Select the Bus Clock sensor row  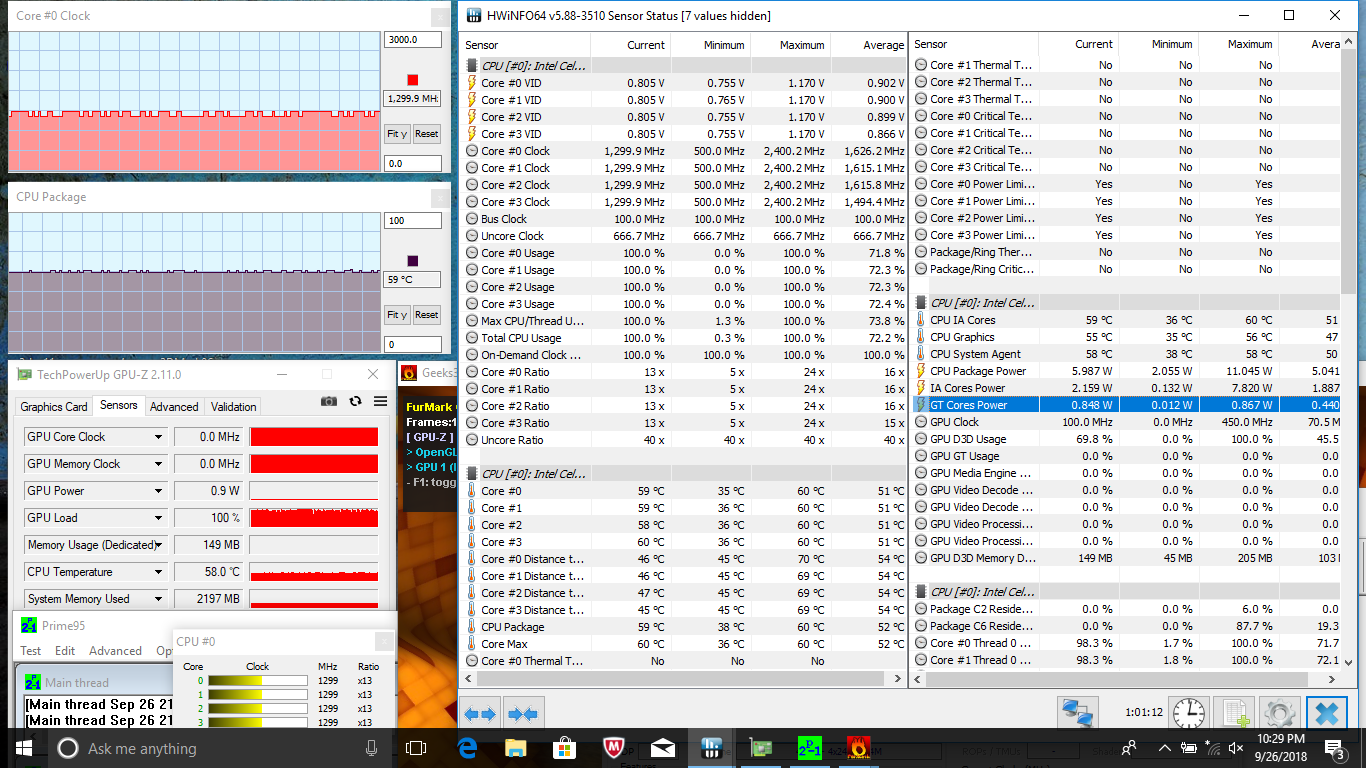point(686,219)
